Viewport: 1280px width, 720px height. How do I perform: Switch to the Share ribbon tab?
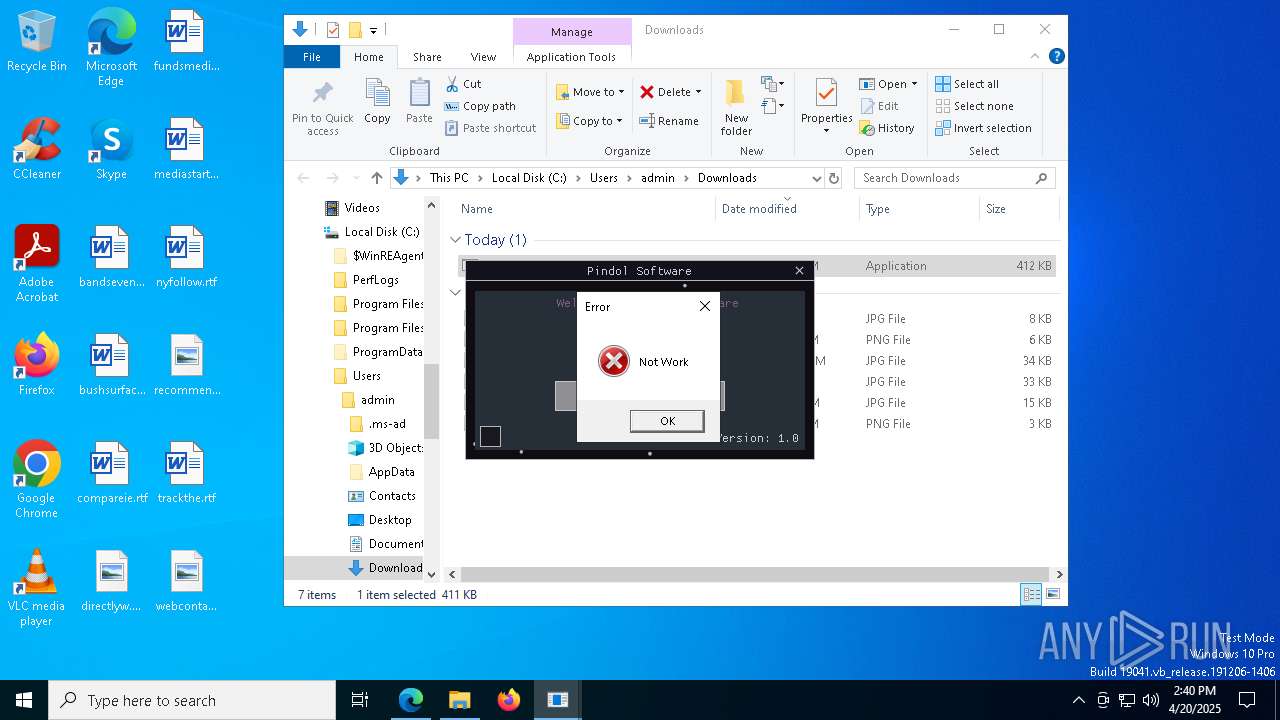tap(427, 57)
